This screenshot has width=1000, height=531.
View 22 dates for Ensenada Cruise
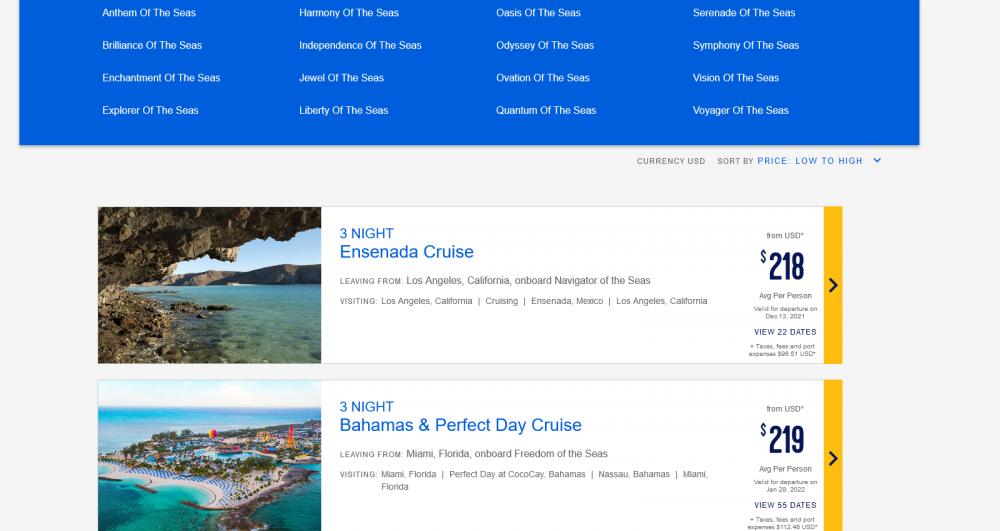coord(785,332)
